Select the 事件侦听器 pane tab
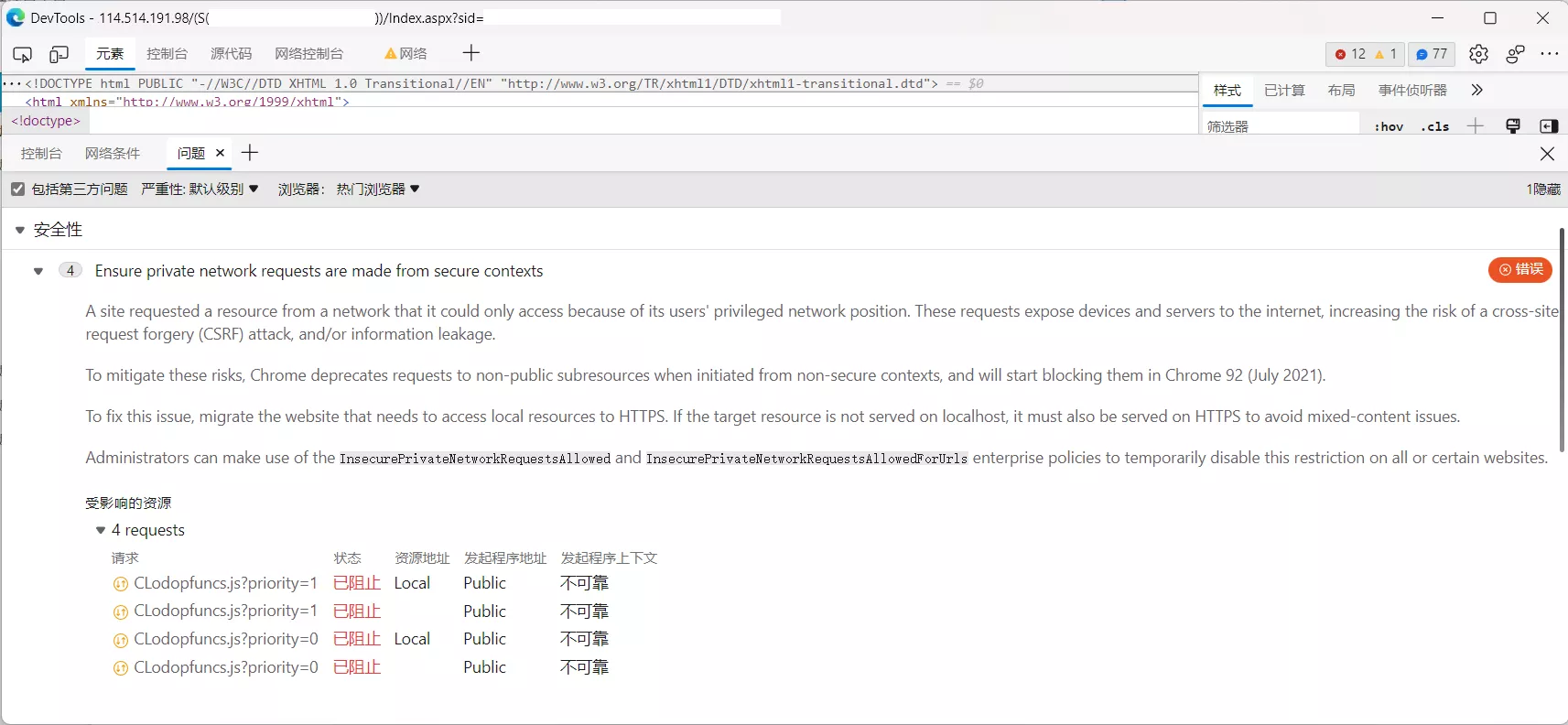Viewport: 1568px width, 725px height. [1412, 90]
